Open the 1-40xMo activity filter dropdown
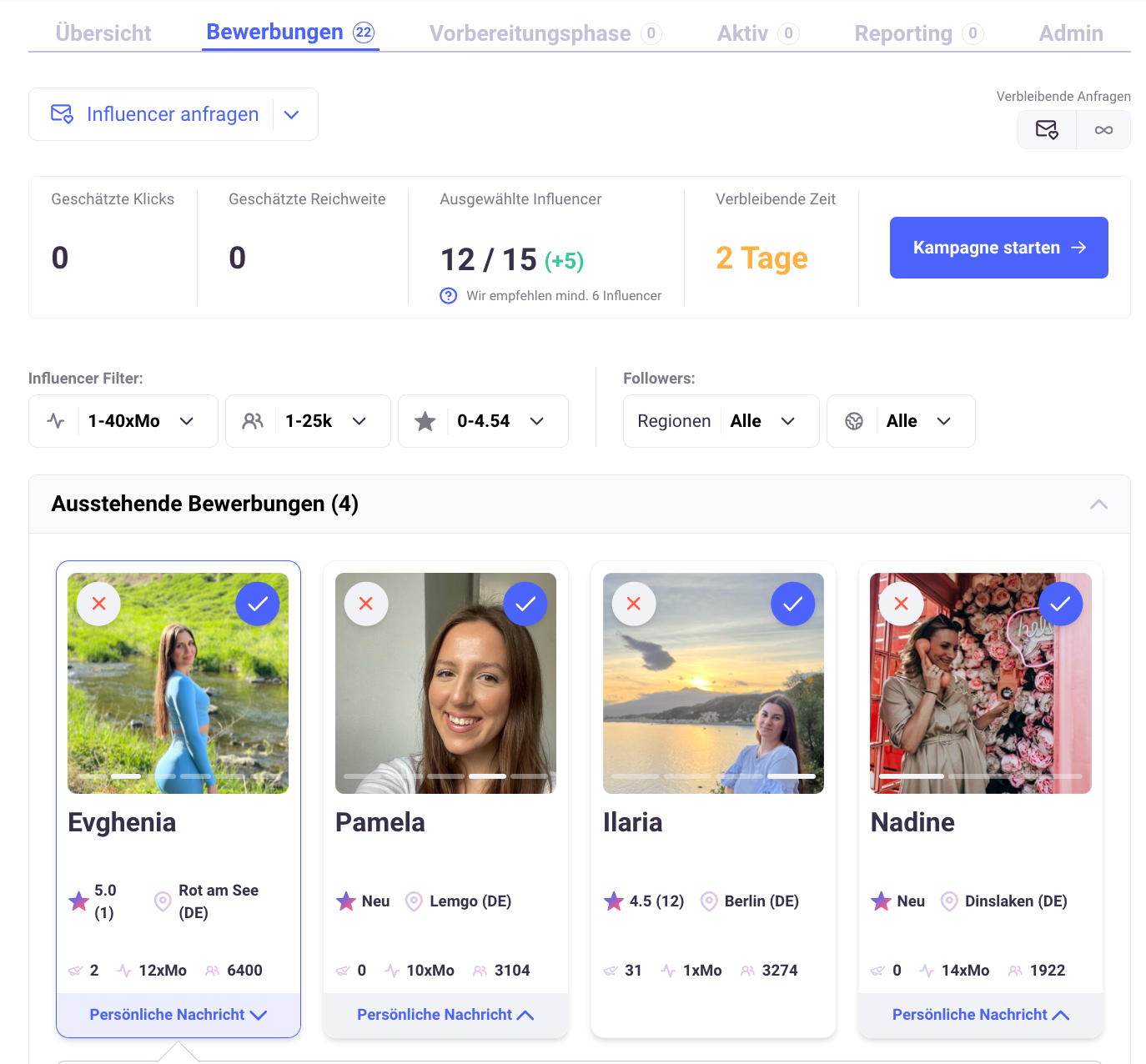The width and height of the screenshot is (1146, 1064). (x=123, y=421)
